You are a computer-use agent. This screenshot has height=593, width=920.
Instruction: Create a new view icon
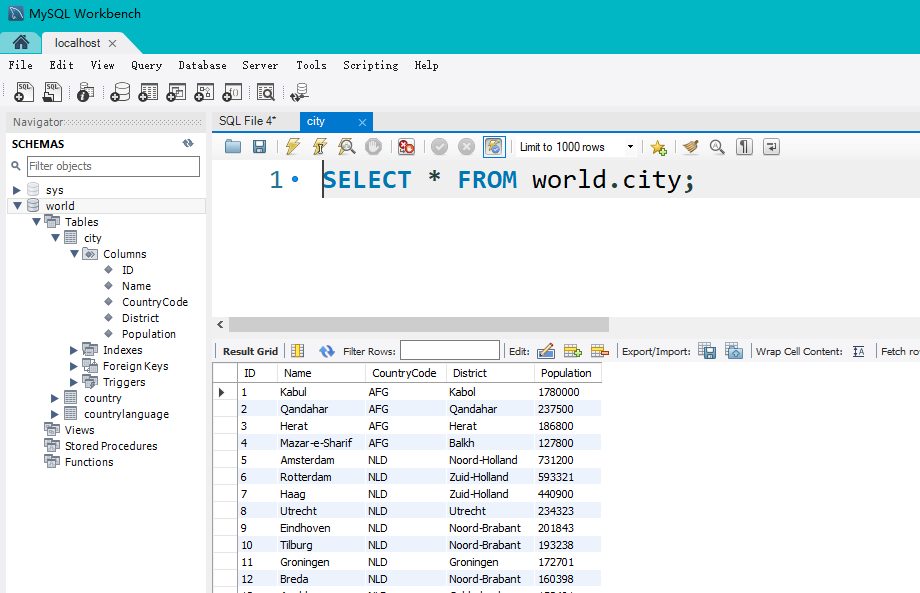tap(176, 92)
